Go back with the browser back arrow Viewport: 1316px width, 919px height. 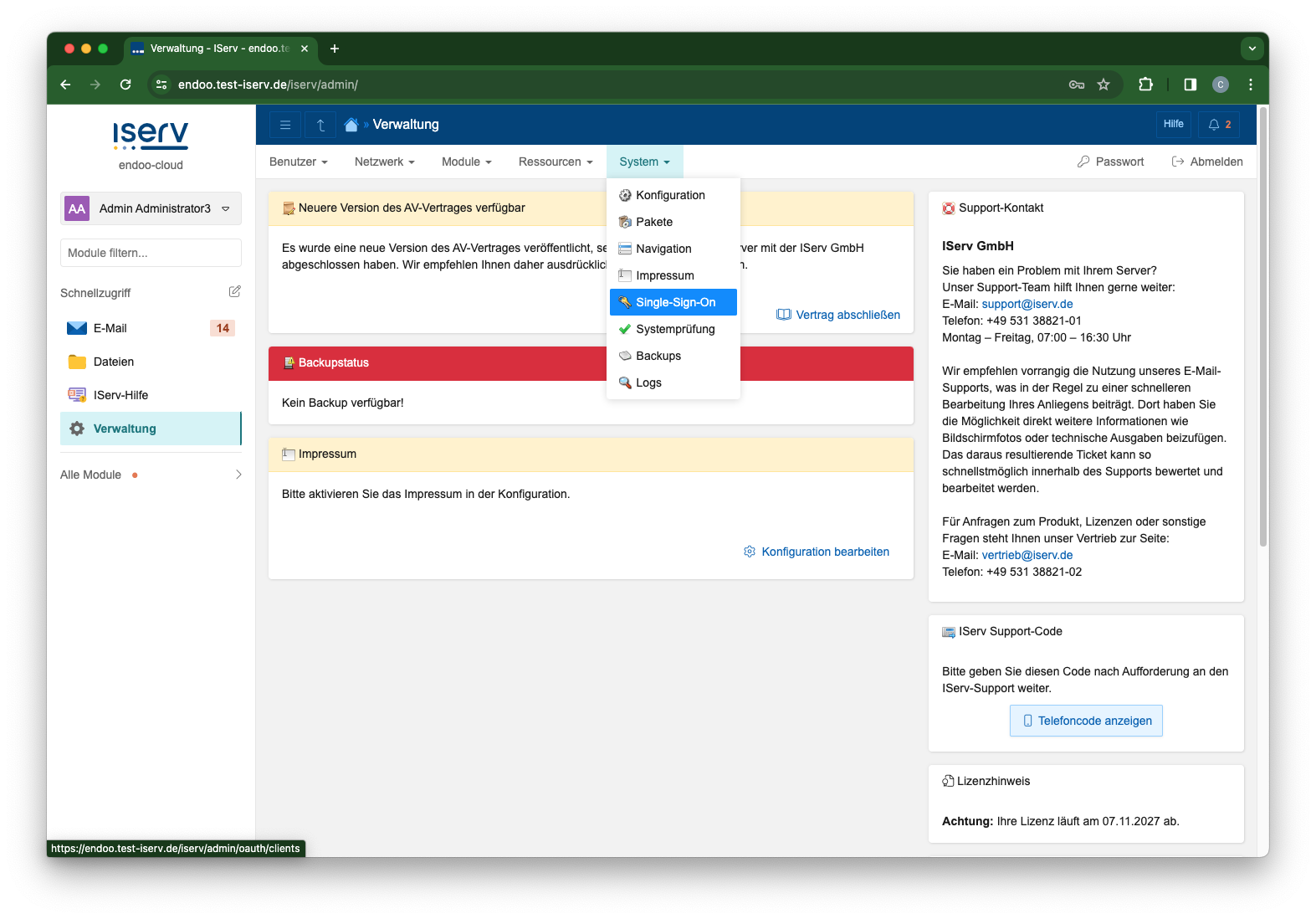point(65,85)
